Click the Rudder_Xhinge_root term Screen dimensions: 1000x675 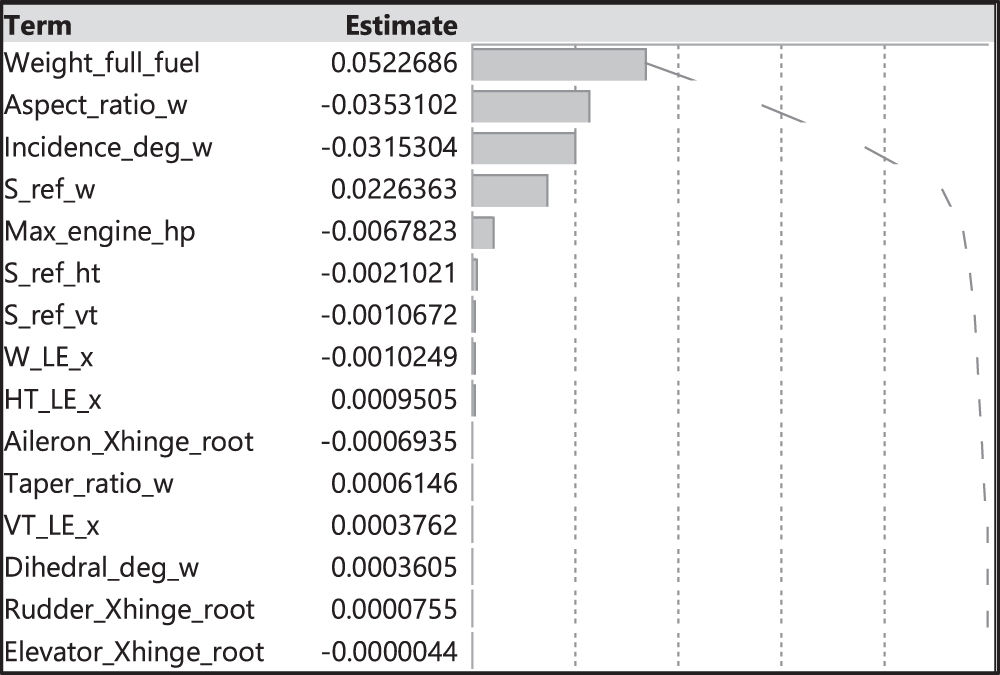pos(129,610)
